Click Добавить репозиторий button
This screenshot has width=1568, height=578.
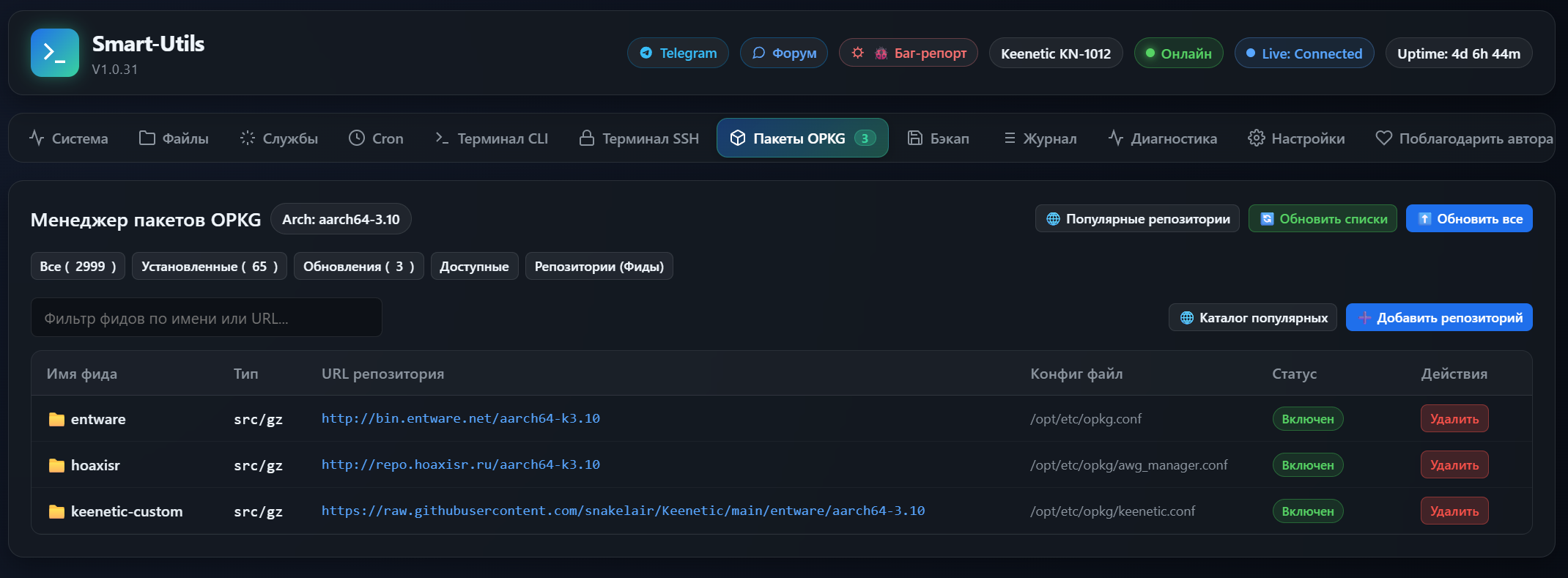coord(1439,317)
